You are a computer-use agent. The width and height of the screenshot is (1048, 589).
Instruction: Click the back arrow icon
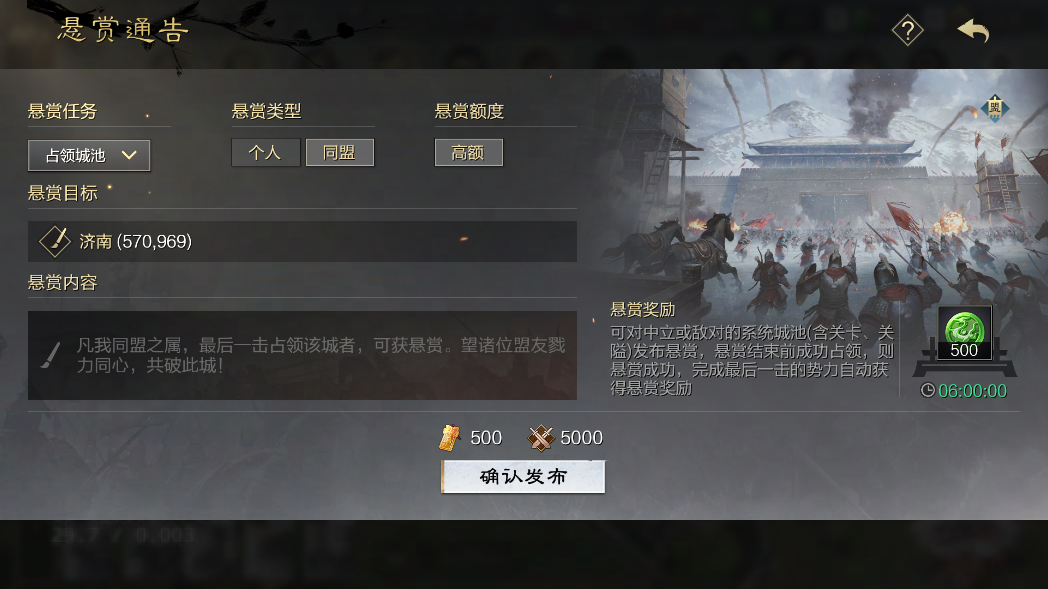(973, 31)
